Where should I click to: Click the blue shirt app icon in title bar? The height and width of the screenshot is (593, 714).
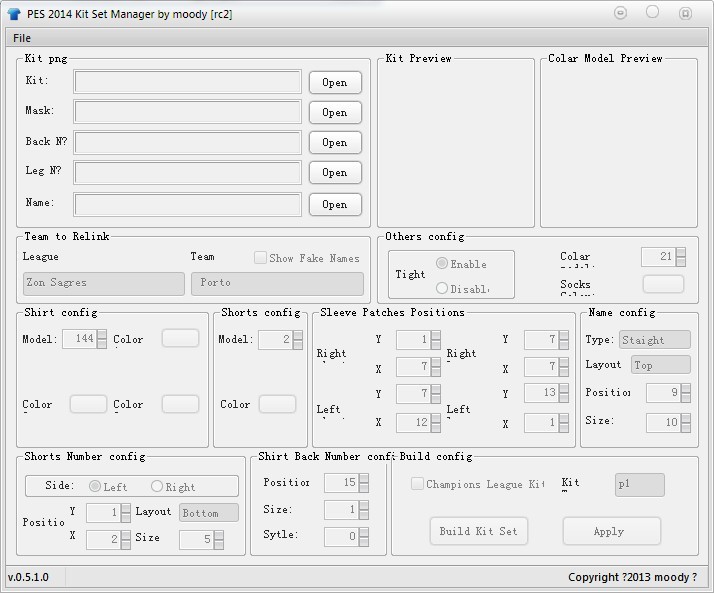point(14,14)
